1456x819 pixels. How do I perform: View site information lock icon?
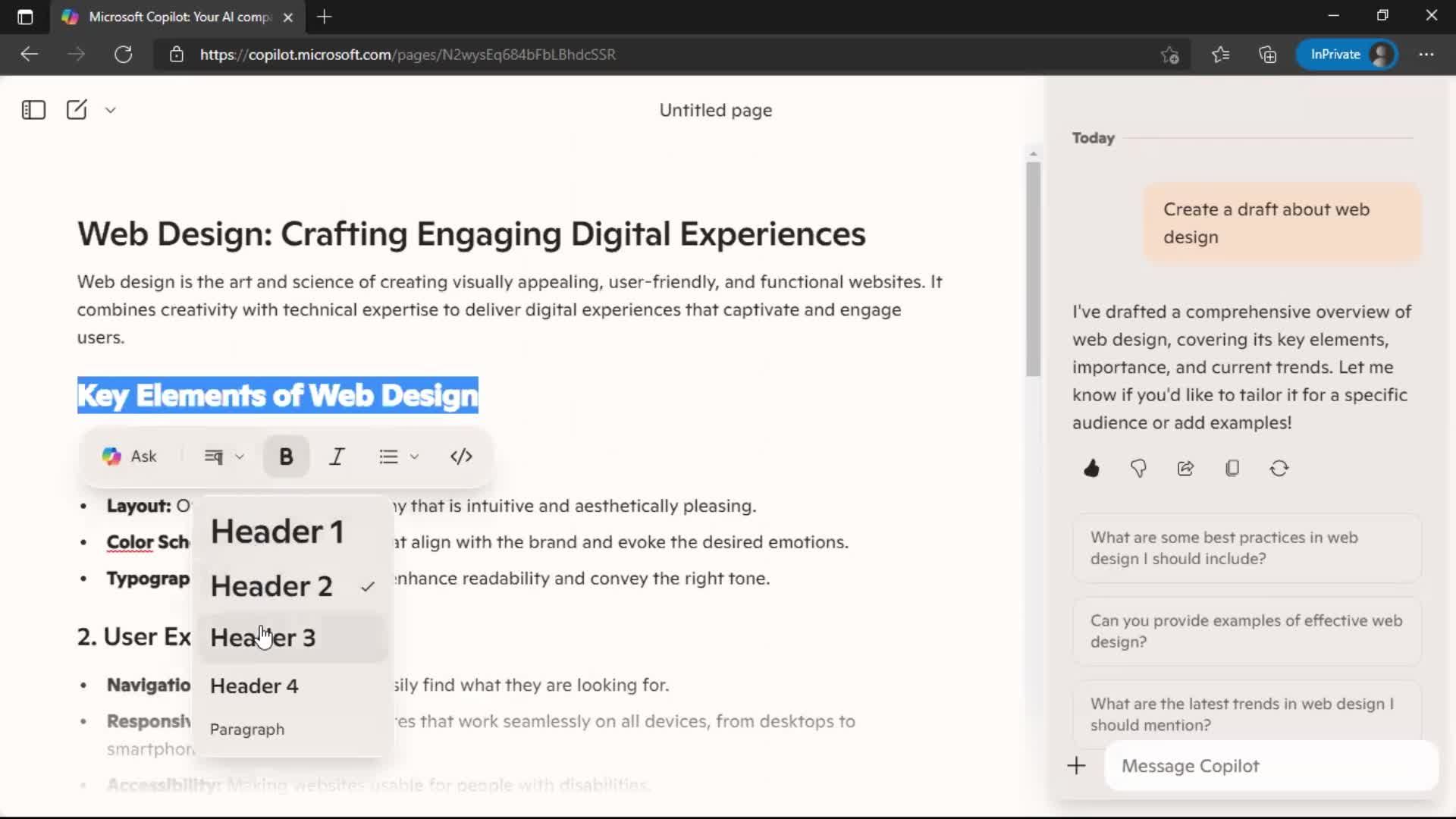pos(177,55)
